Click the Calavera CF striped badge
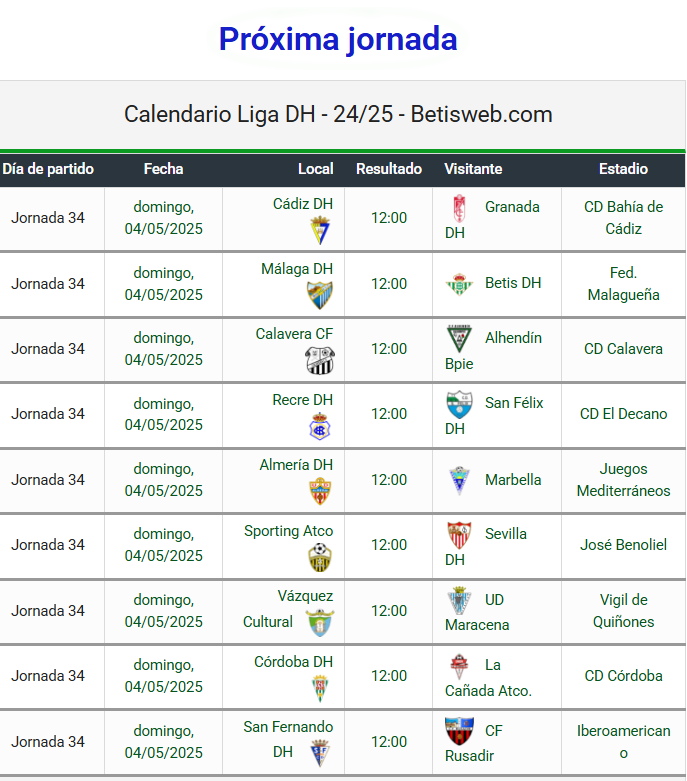Image resolution: width=687 pixels, height=781 pixels. (x=320, y=361)
